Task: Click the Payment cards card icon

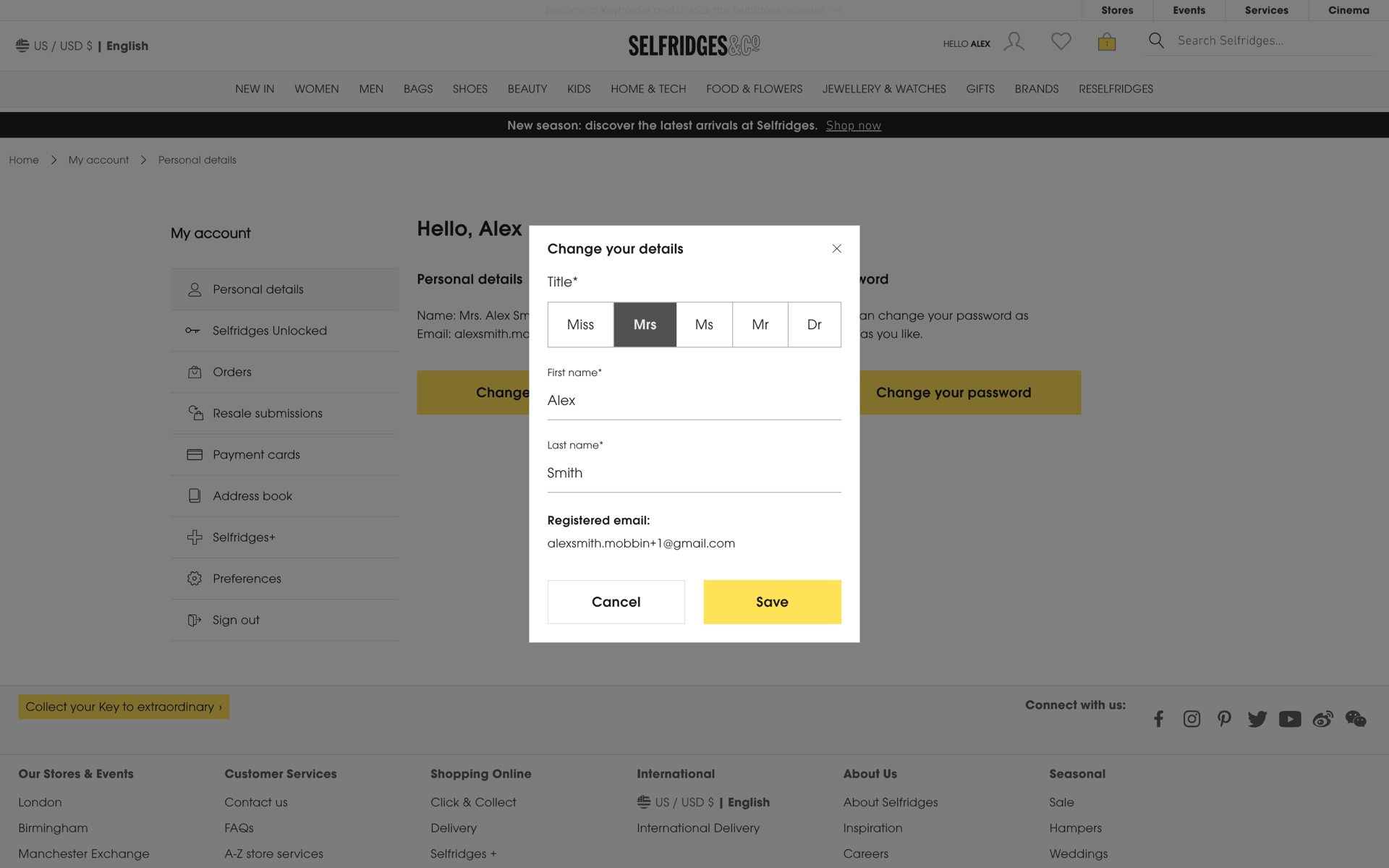Action: [195, 454]
